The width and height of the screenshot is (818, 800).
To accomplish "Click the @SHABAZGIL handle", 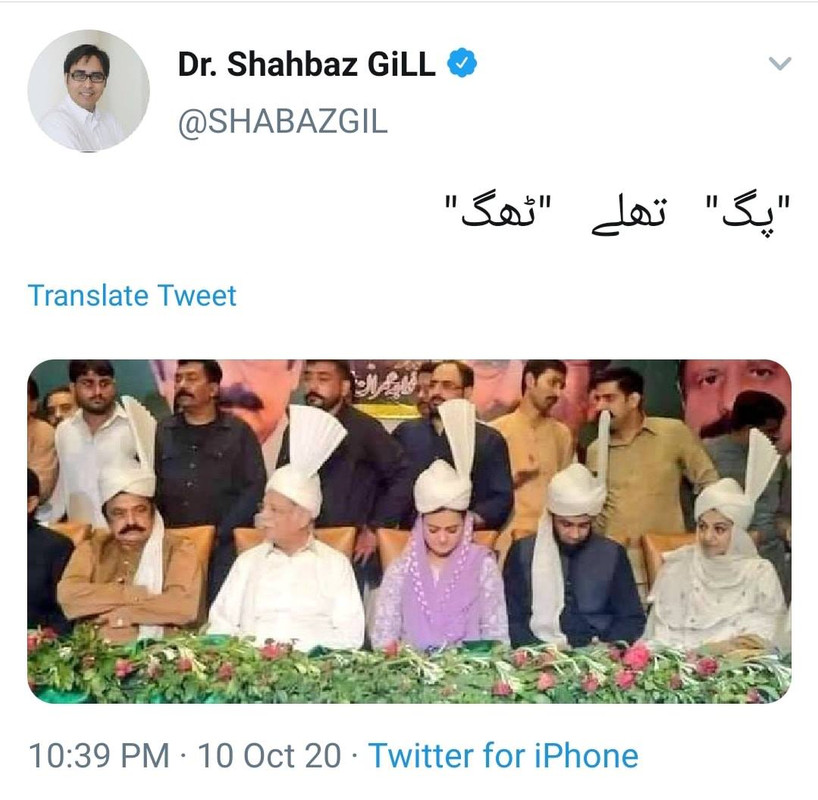I will tap(283, 122).
